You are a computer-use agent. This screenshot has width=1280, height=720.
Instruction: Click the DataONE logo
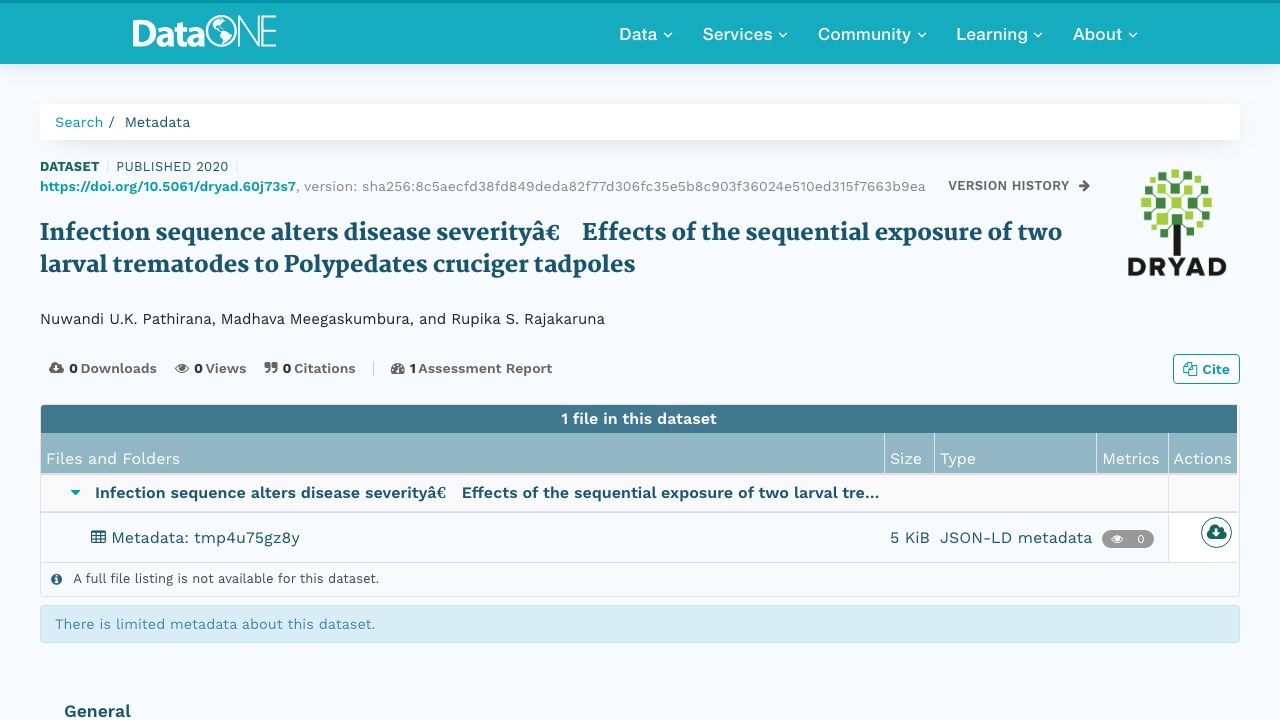205,33
